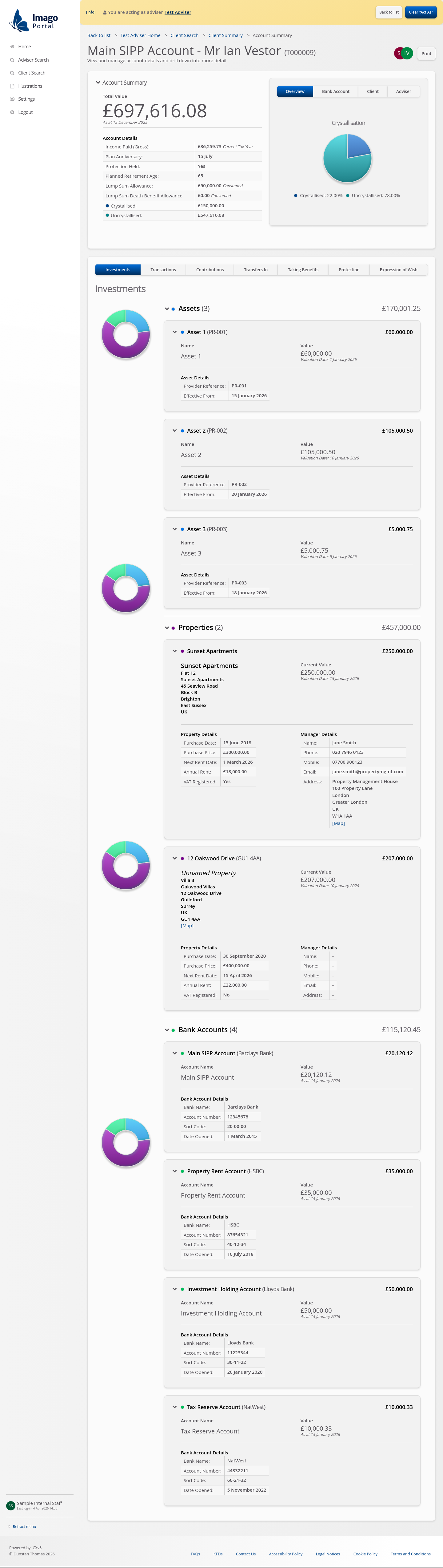Switch to the Bank Account tab

[336, 91]
